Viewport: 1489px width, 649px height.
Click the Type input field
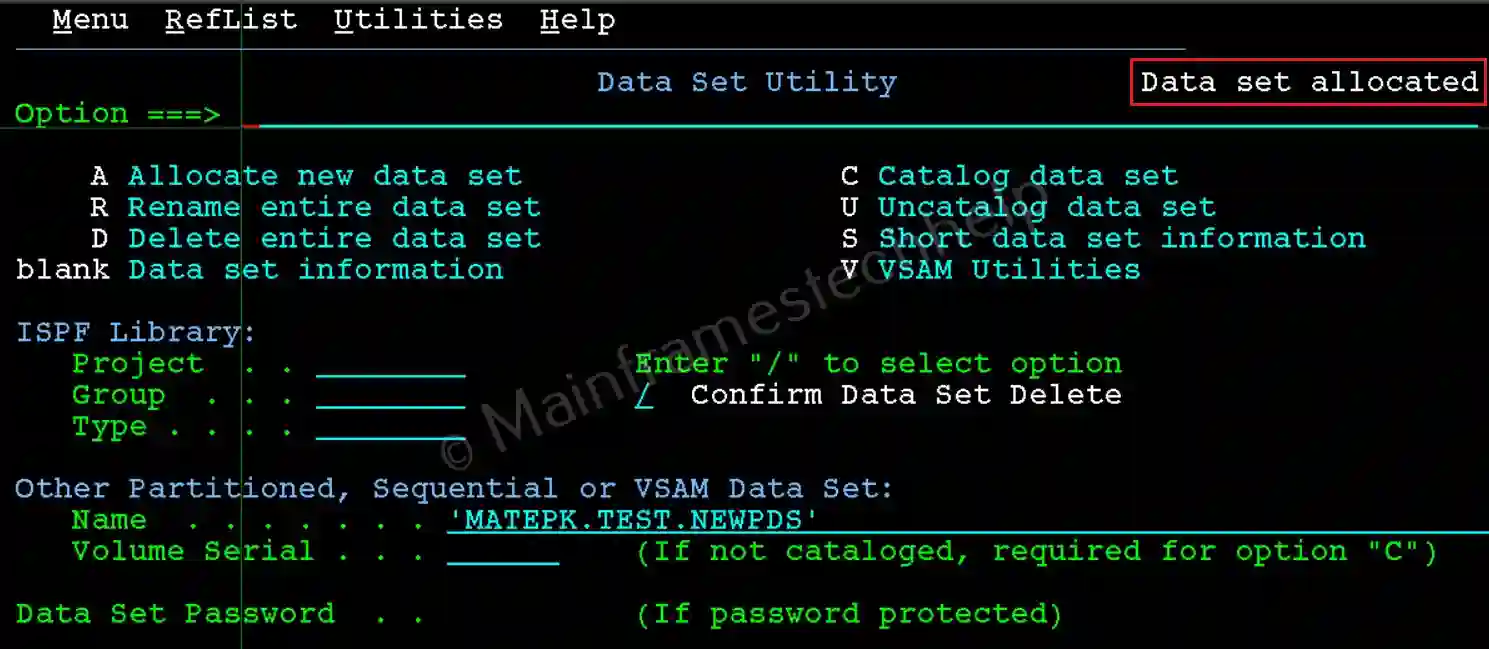pos(390,427)
